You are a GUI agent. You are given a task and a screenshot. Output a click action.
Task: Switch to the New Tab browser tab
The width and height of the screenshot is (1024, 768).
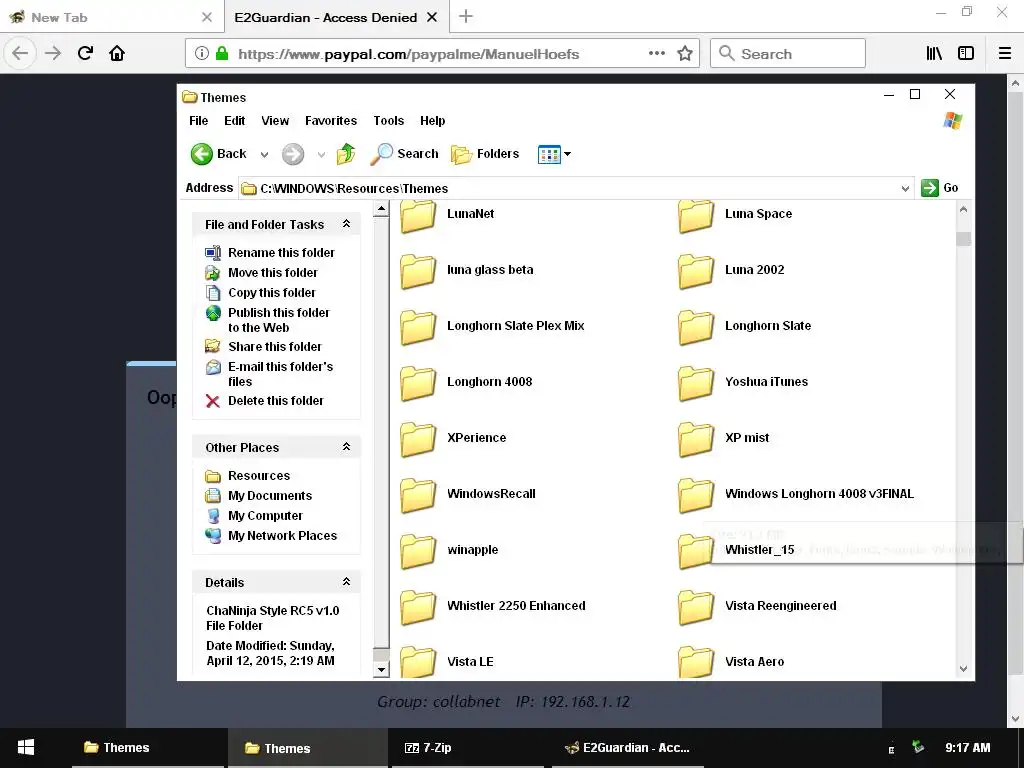point(112,17)
